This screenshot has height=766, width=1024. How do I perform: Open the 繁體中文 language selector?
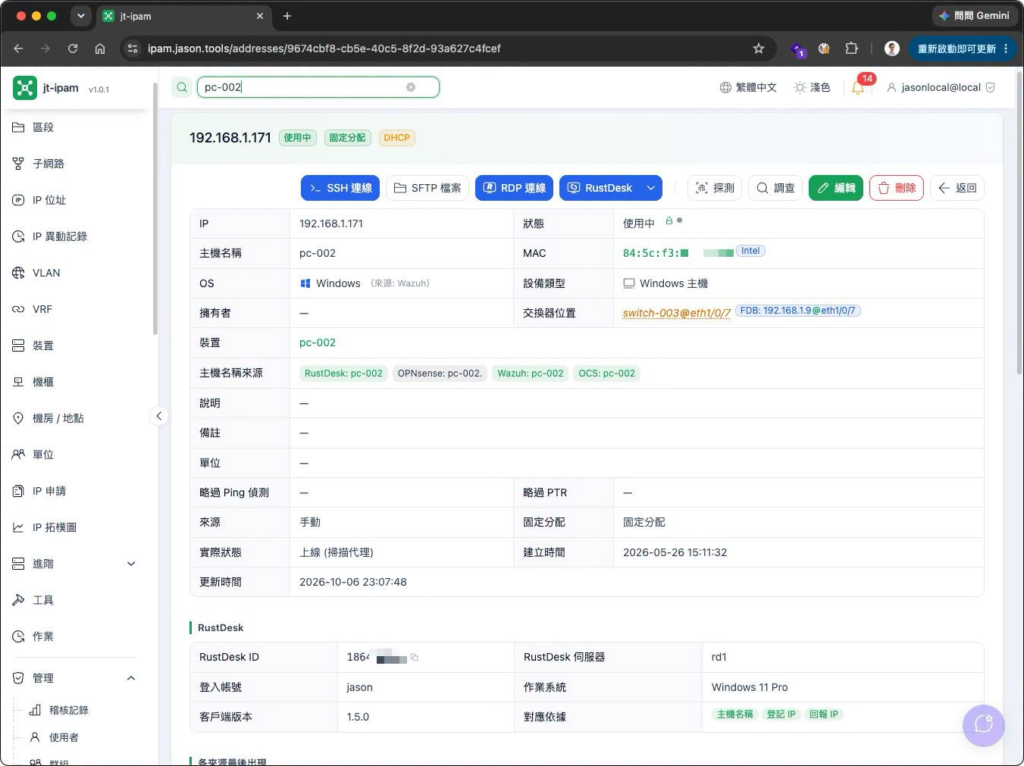point(748,87)
